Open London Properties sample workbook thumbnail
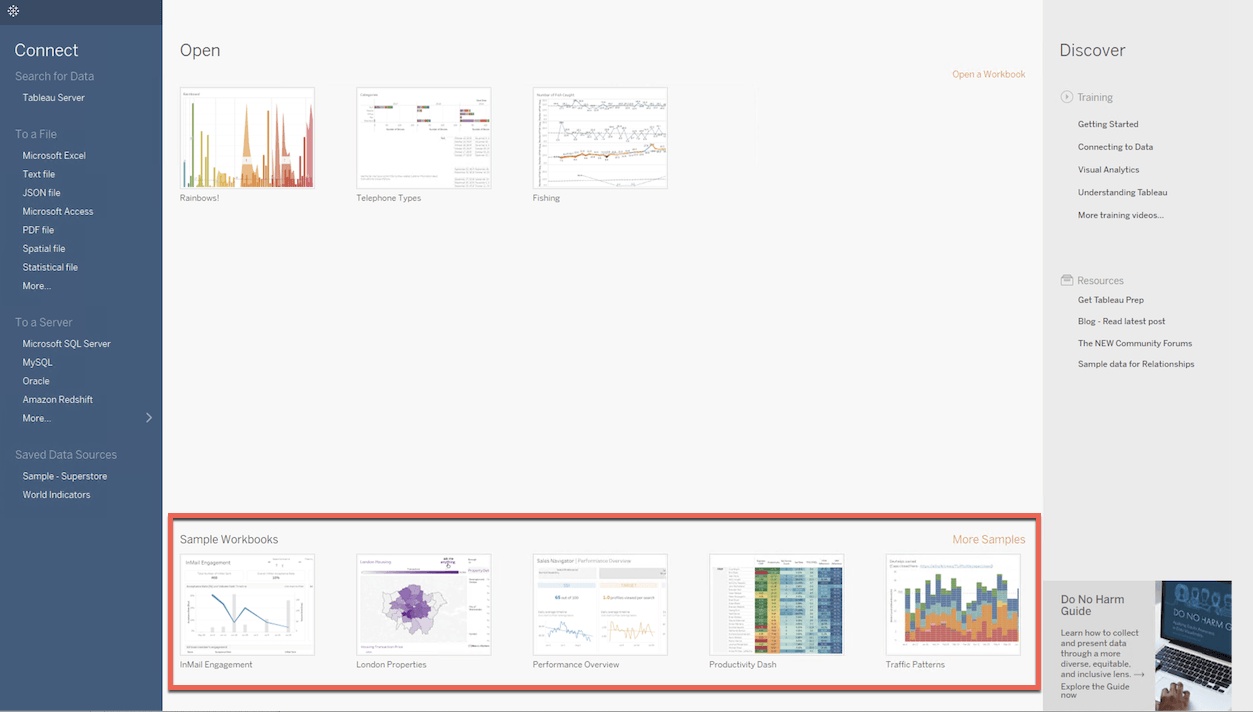Screen dimensions: 1253x712 pyautogui.click(x=424, y=605)
